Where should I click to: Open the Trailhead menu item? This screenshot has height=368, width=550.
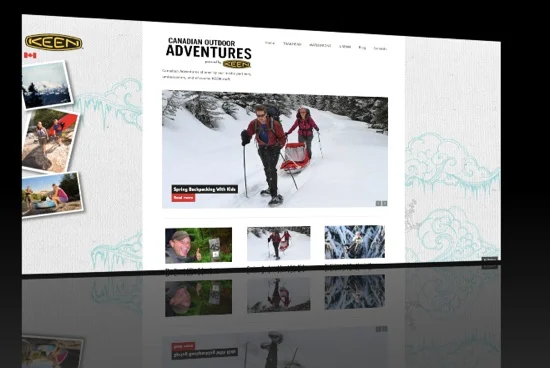click(292, 44)
